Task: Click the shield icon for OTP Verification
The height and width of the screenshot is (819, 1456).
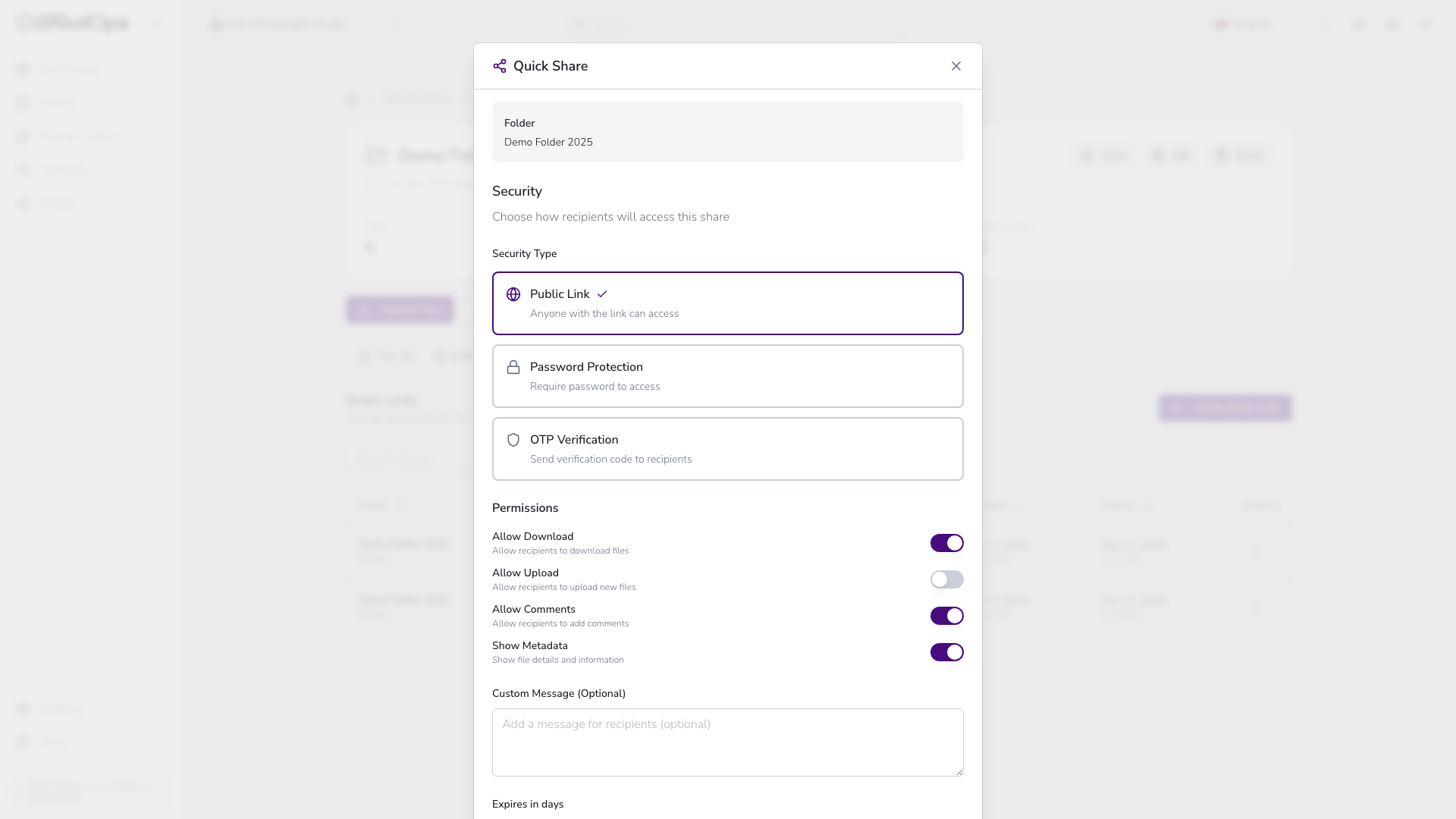Action: pos(513,440)
